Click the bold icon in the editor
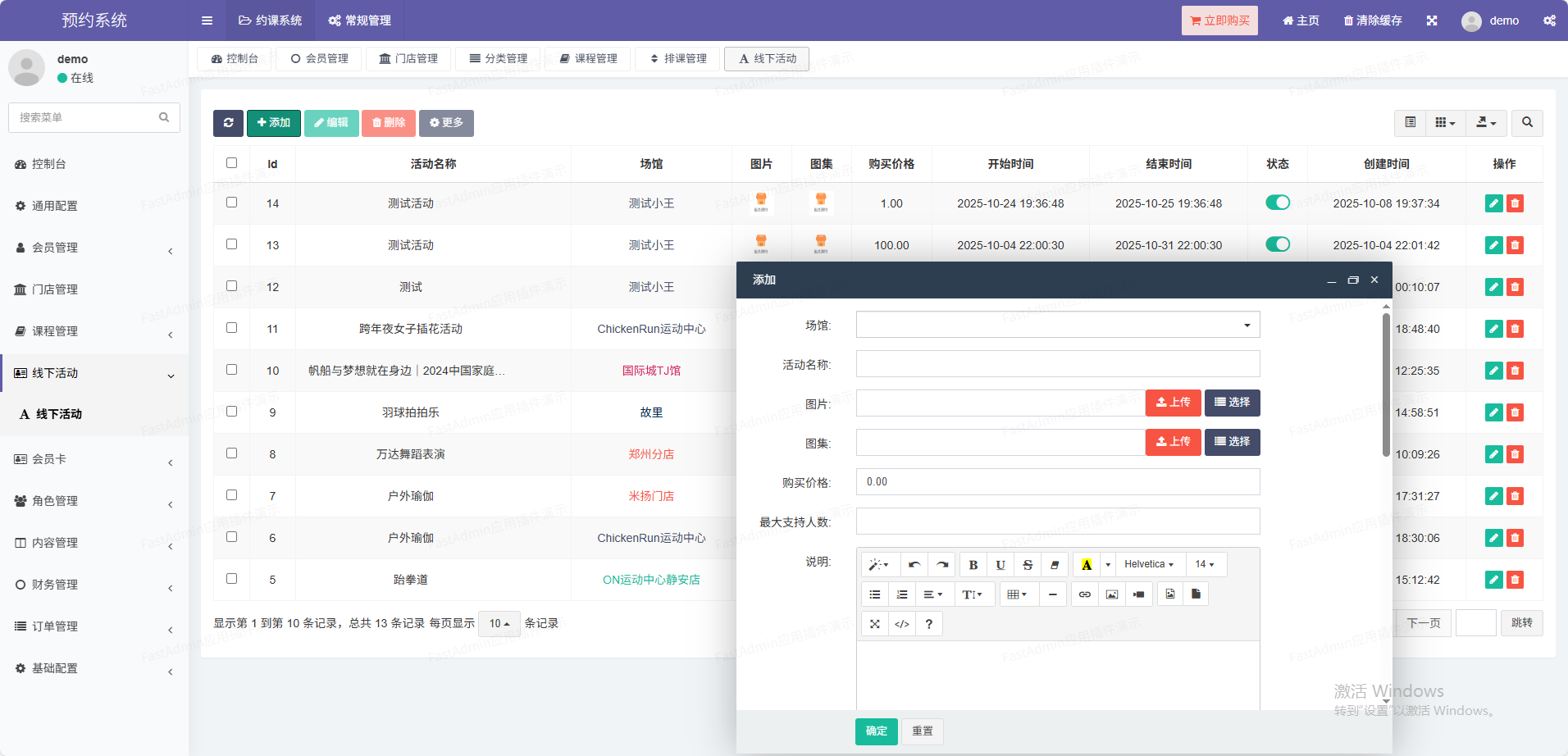 973,565
